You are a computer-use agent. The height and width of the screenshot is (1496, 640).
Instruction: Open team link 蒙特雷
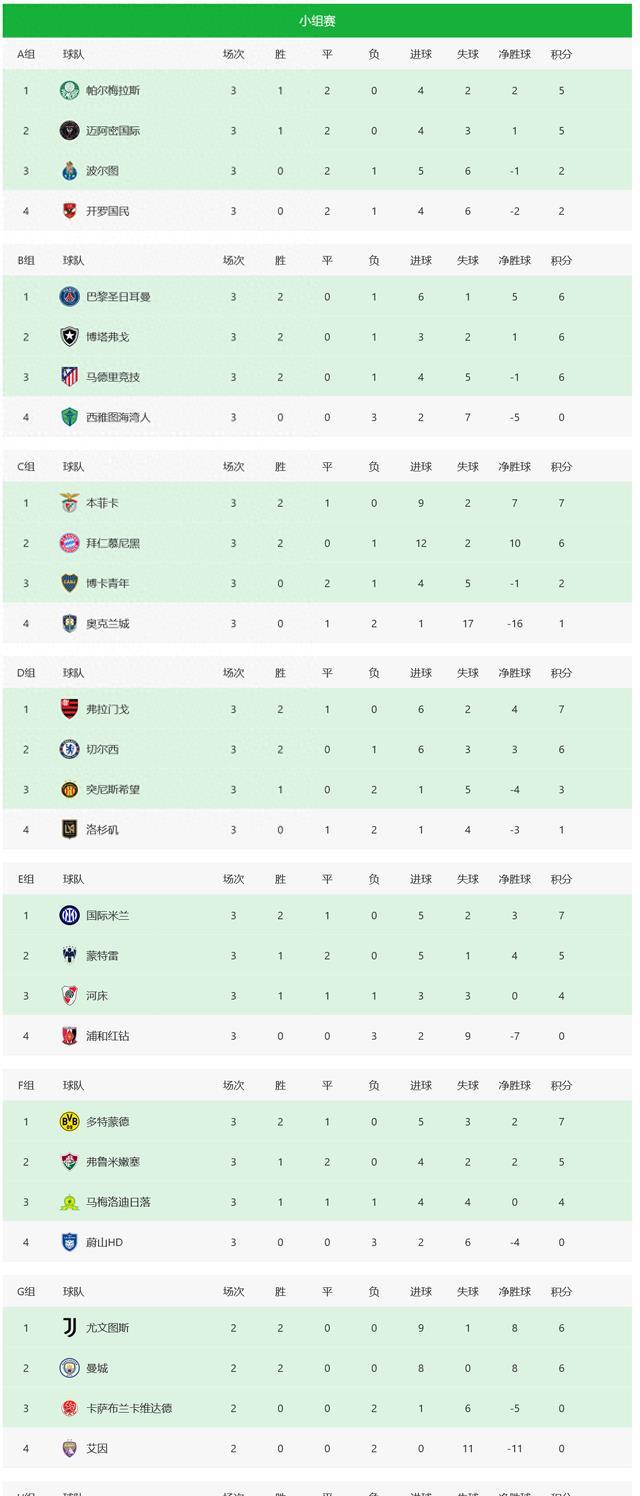[x=102, y=956]
